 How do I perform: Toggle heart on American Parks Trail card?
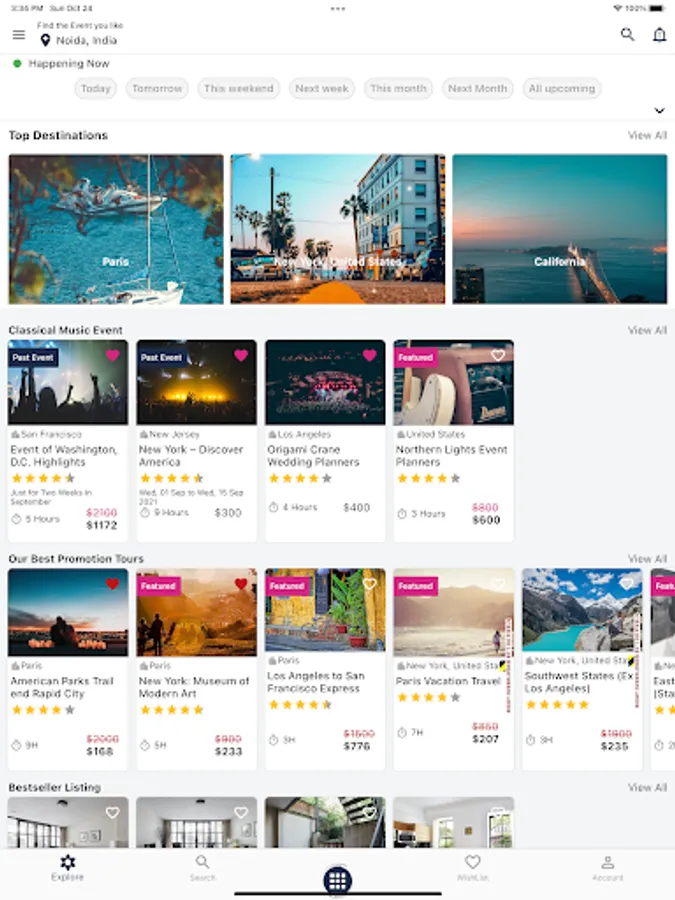[112, 584]
